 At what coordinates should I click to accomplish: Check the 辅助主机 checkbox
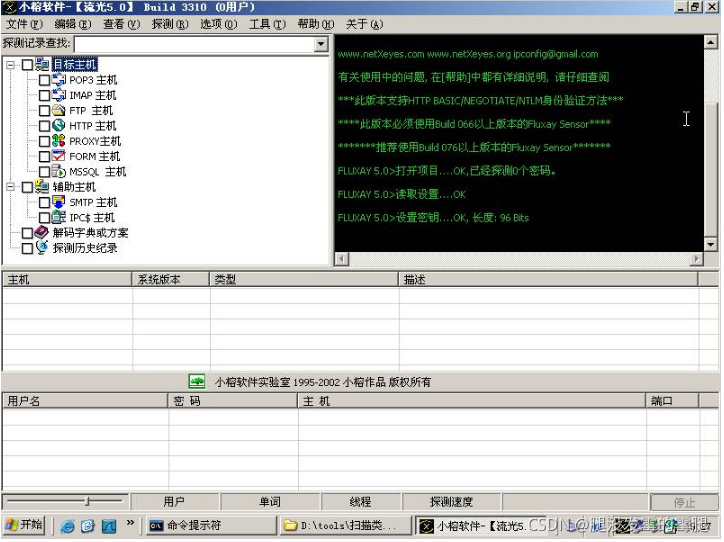(27, 187)
